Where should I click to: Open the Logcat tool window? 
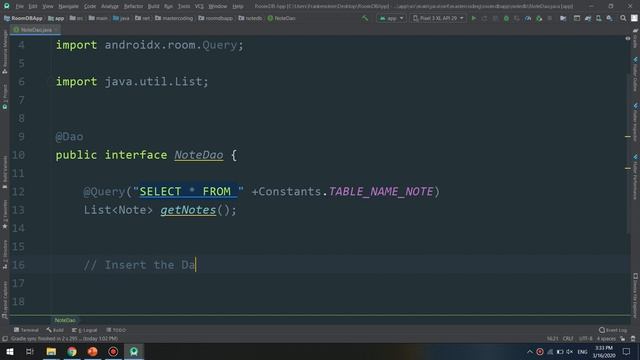tap(84, 330)
